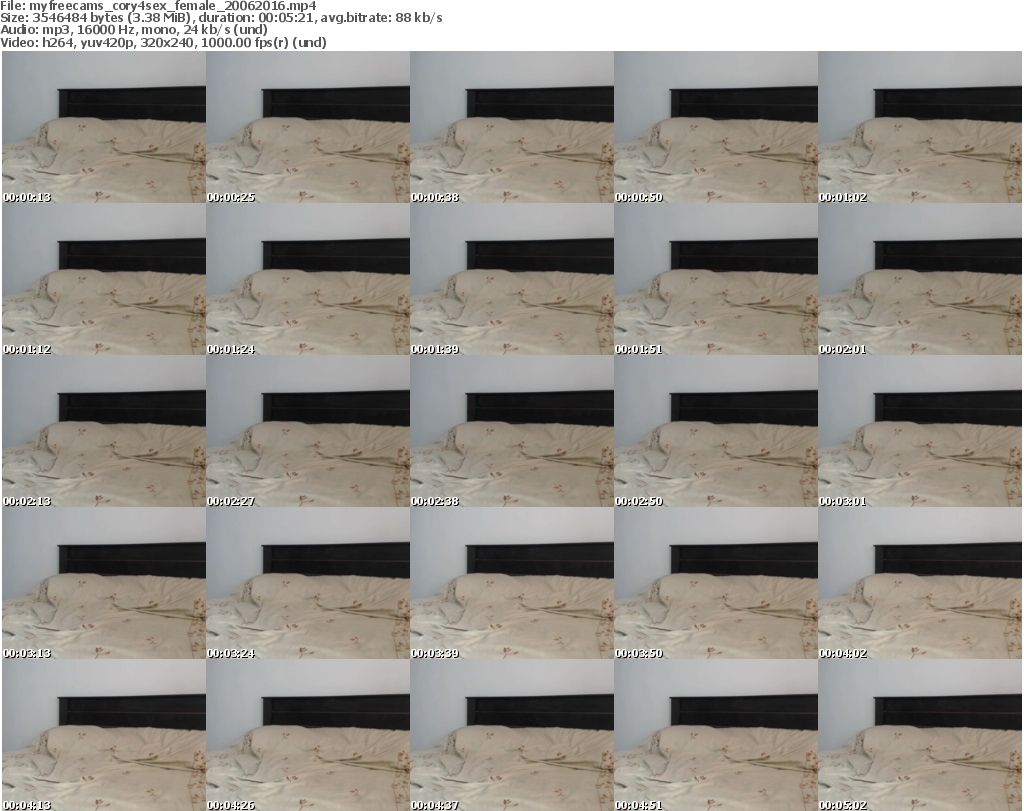Select the thumbnail frame at 00:00:25

[308, 127]
